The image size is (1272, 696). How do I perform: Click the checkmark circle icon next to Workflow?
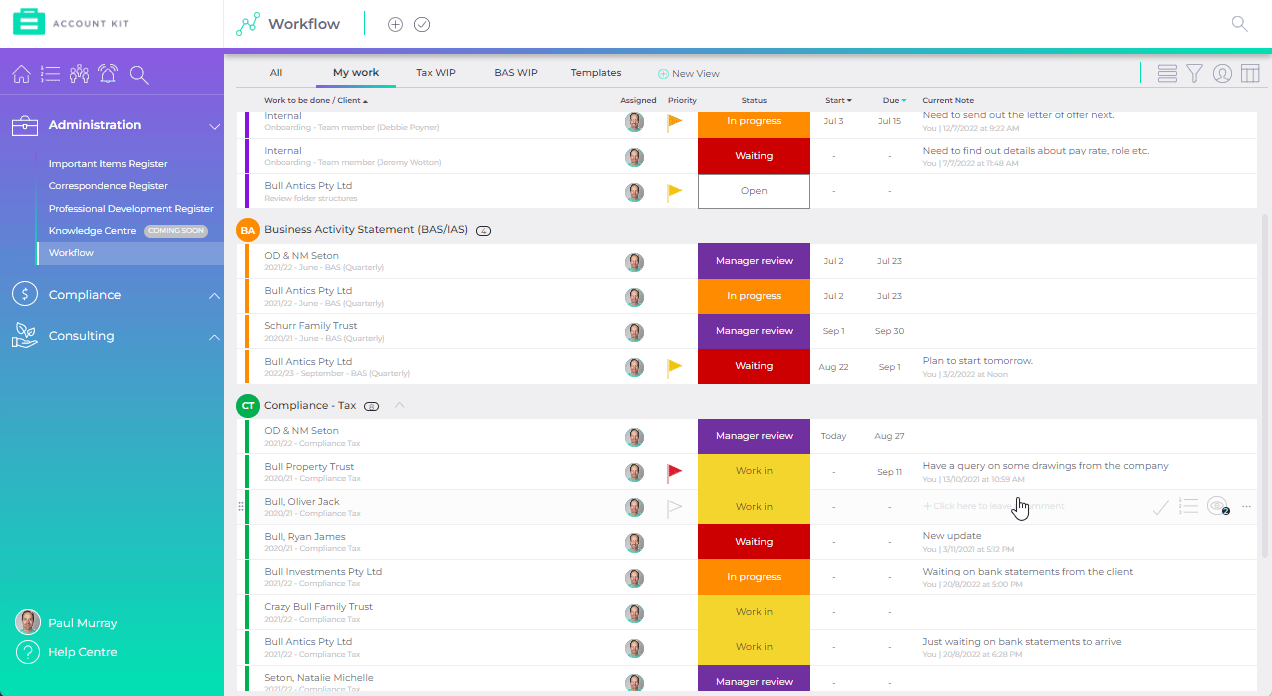click(x=422, y=24)
